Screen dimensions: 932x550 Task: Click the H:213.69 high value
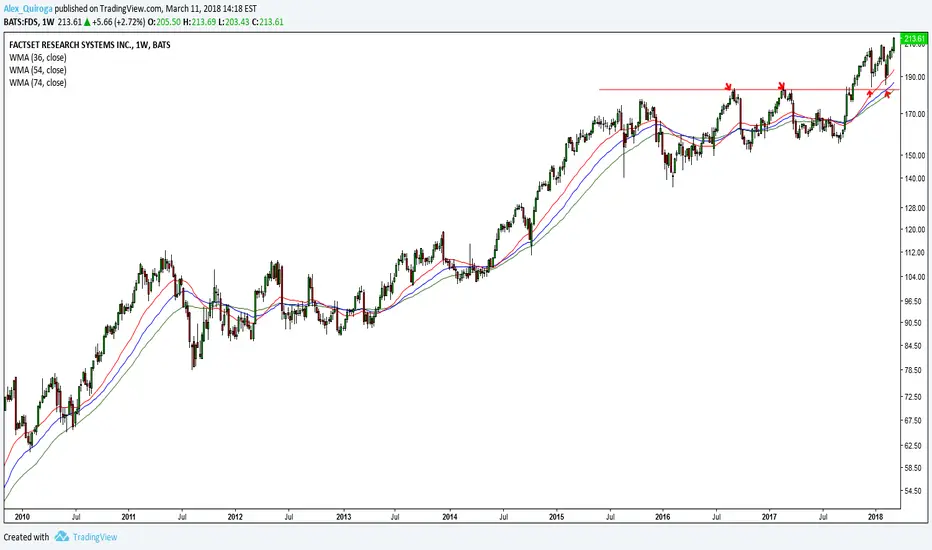[x=199, y=22]
